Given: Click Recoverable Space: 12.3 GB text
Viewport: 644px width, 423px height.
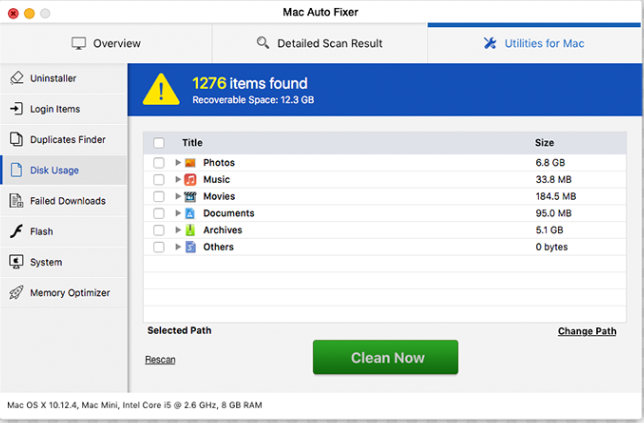Looking at the screenshot, I should tap(253, 100).
